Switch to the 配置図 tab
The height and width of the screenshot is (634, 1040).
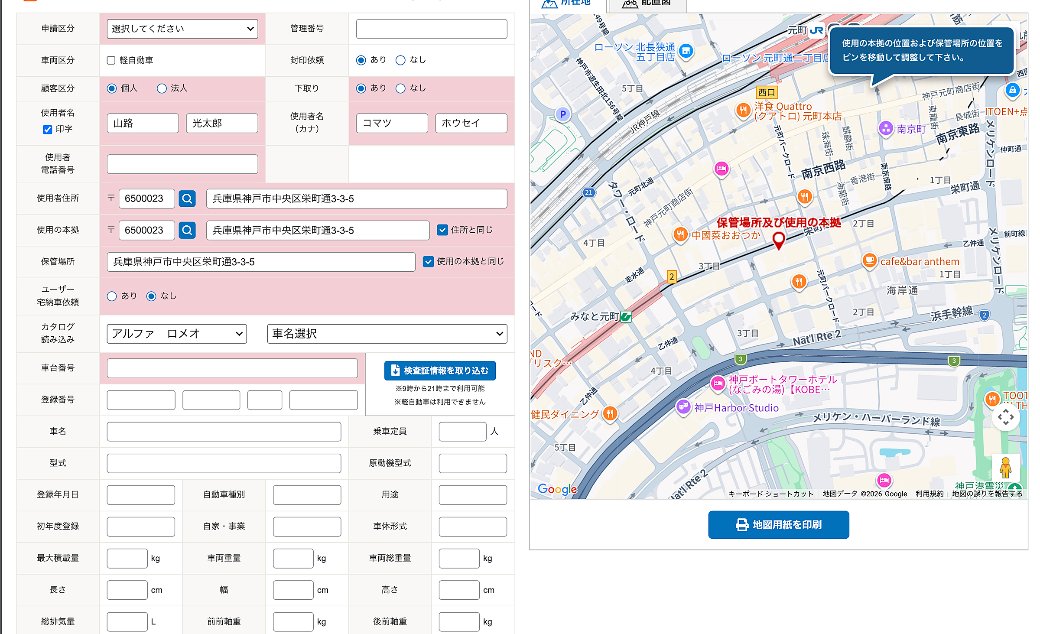[x=647, y=4]
